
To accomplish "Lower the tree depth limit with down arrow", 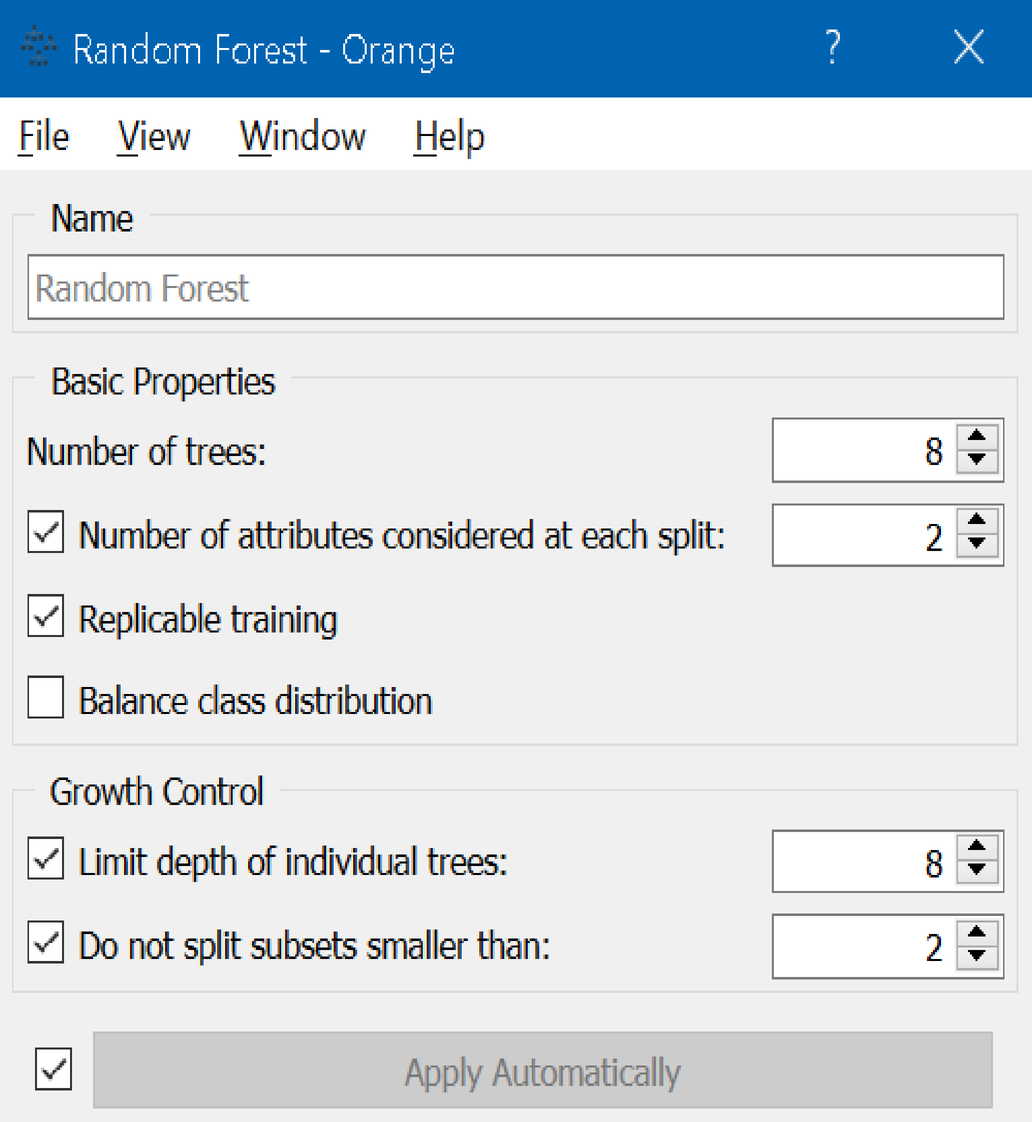I will (977, 872).
